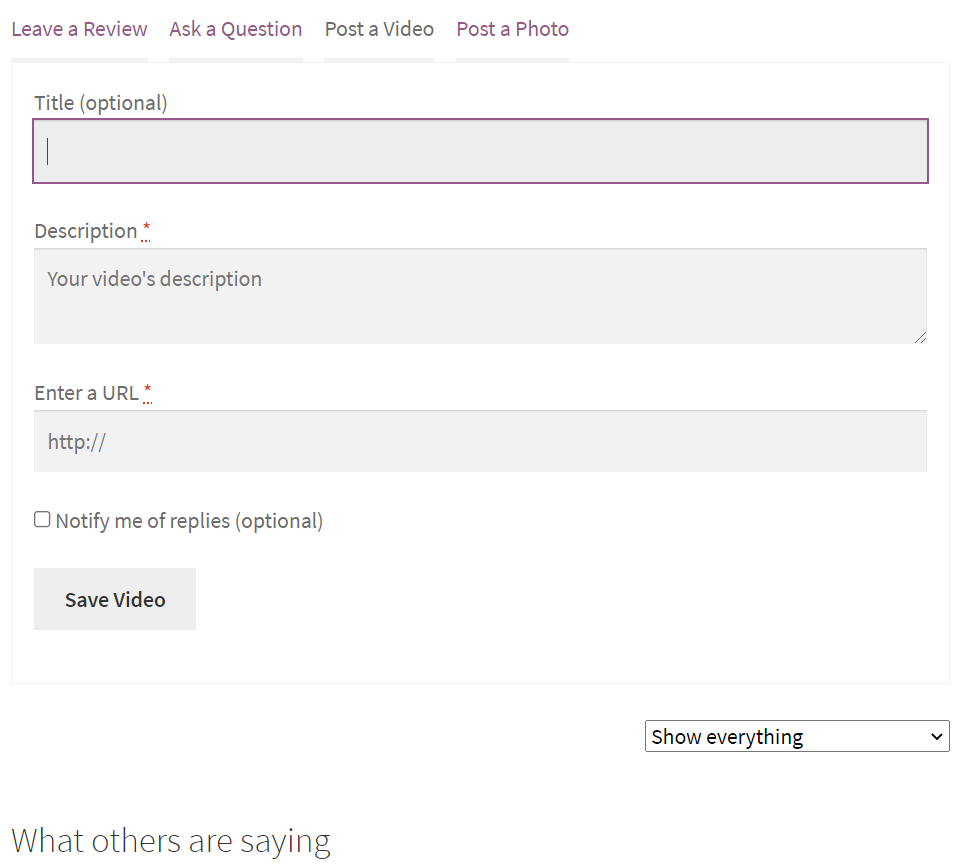The width and height of the screenshot is (958, 868).
Task: Click the Enter a URL field label
Action: pos(87,393)
